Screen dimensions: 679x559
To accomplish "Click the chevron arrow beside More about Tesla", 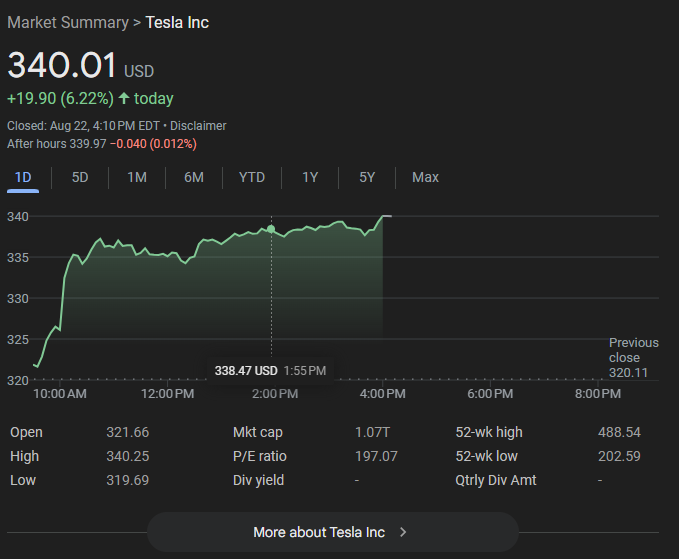I will (403, 532).
